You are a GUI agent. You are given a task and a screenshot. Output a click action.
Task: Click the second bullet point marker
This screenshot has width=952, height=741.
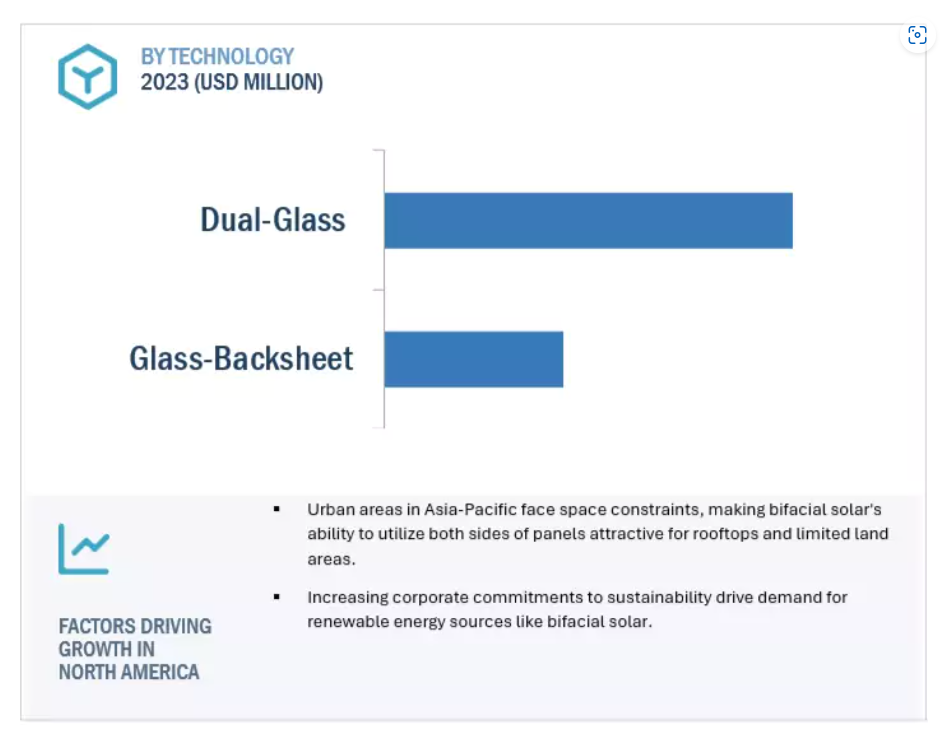pyautogui.click(x=277, y=597)
